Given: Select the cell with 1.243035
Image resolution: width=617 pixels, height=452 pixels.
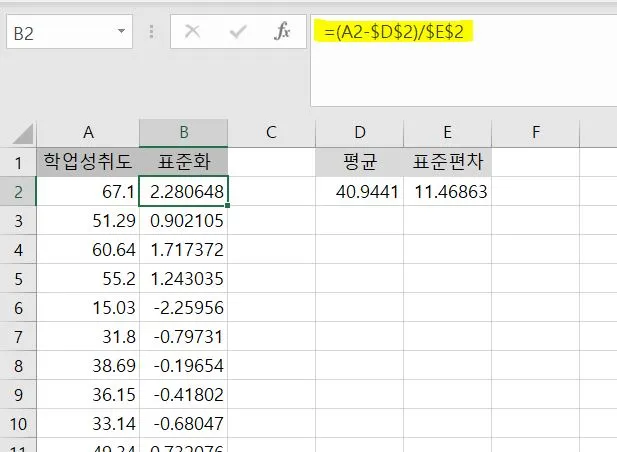Looking at the screenshot, I should pos(184,279).
